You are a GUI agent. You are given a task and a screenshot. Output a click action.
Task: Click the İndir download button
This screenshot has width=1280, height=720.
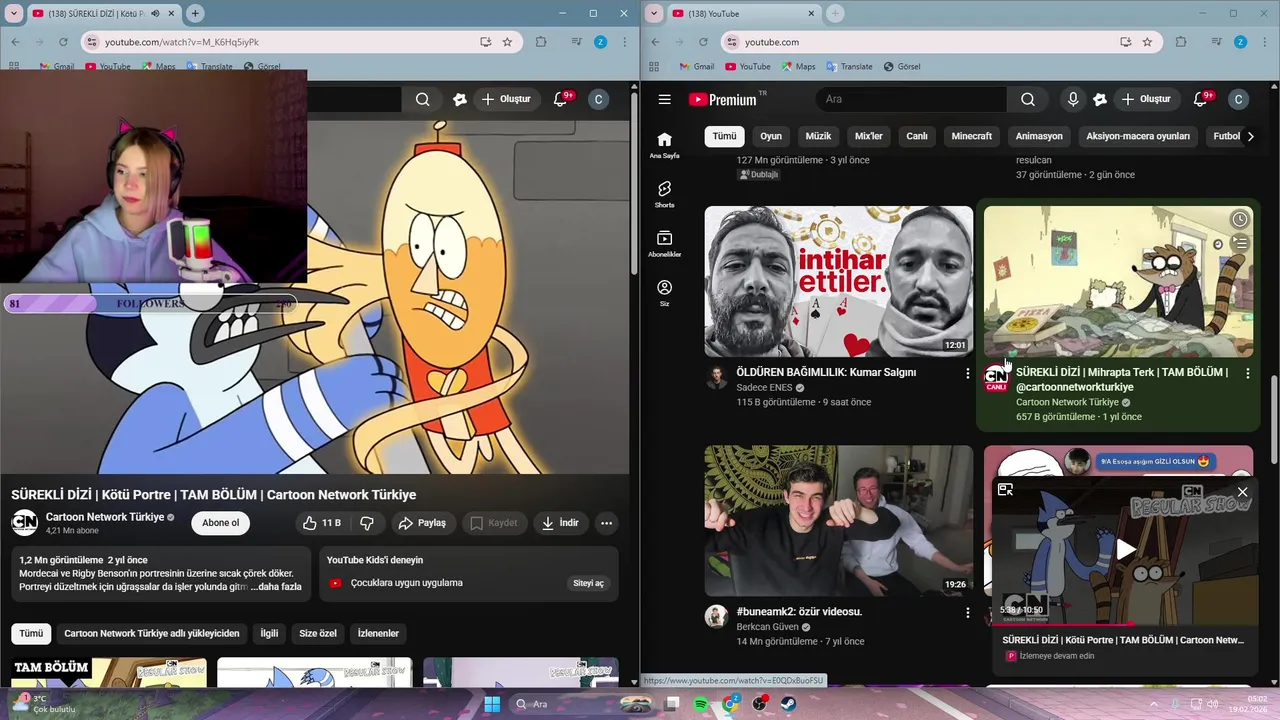click(560, 523)
